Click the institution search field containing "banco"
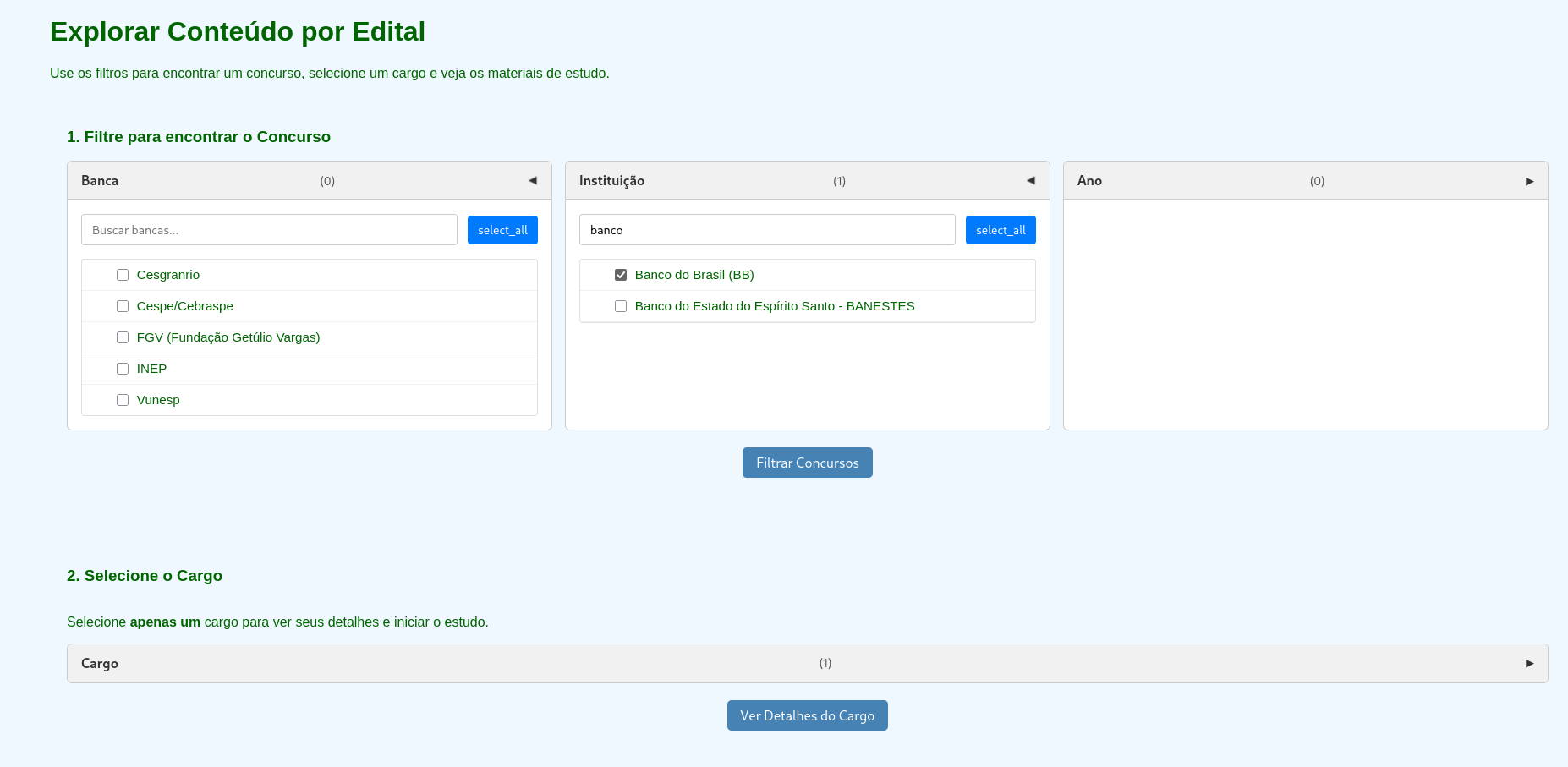This screenshot has width=1568, height=767. pos(767,230)
